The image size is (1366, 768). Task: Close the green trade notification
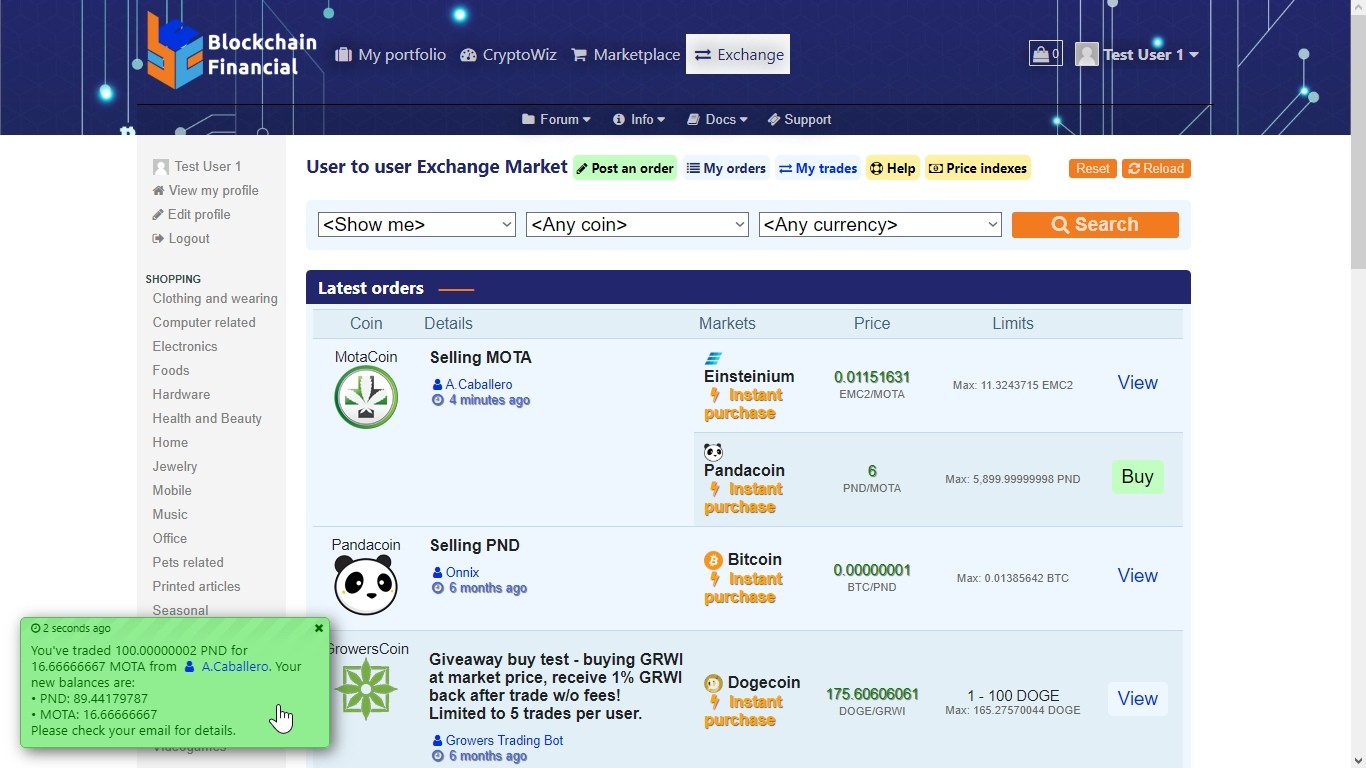[x=319, y=629]
